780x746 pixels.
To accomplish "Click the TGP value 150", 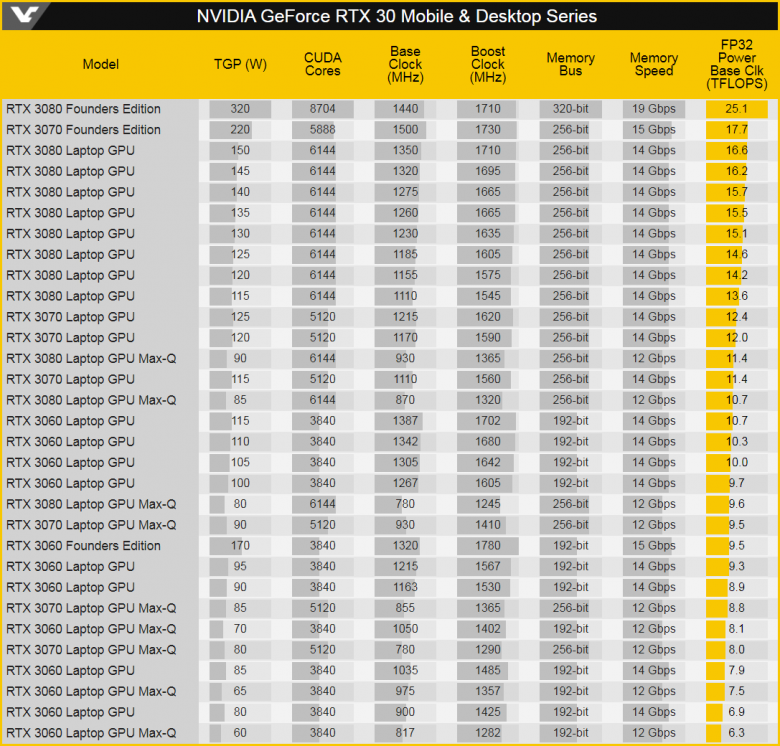I will coord(240,151).
